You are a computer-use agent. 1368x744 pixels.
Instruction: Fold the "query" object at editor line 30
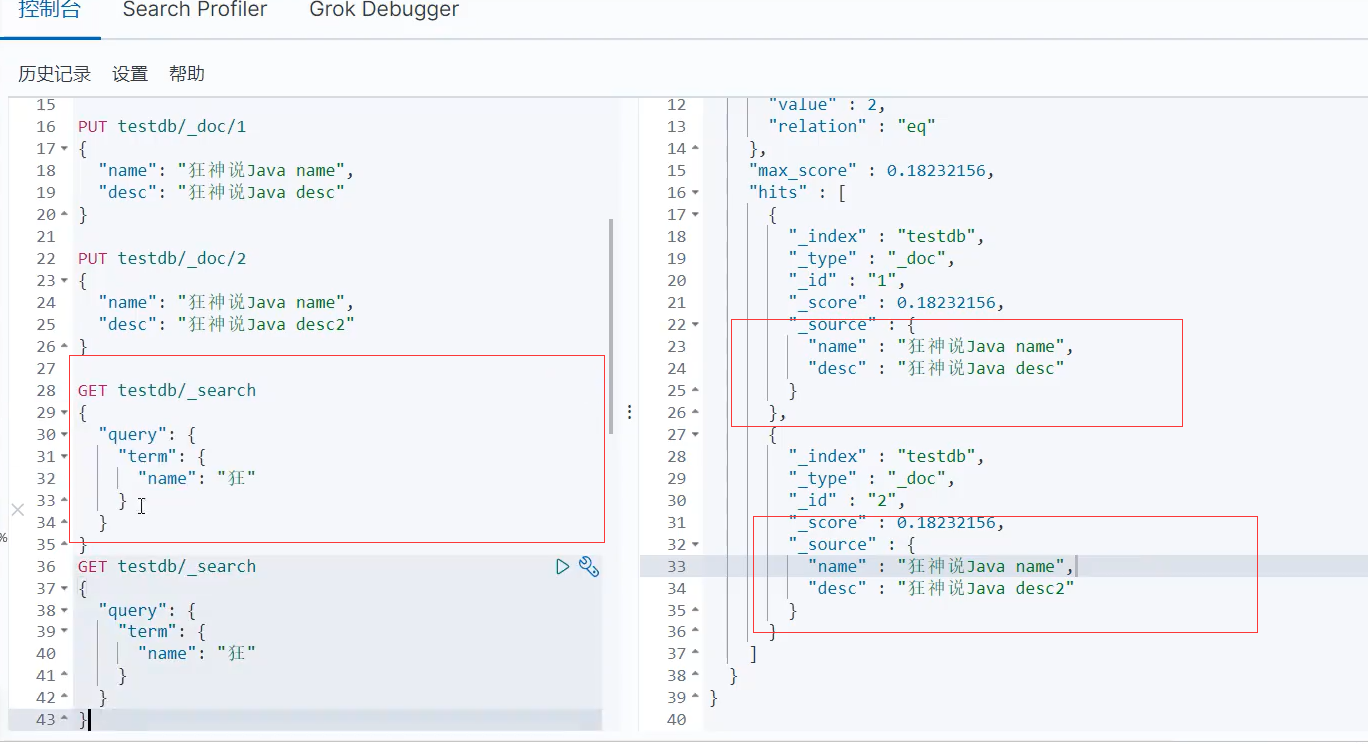(x=65, y=435)
